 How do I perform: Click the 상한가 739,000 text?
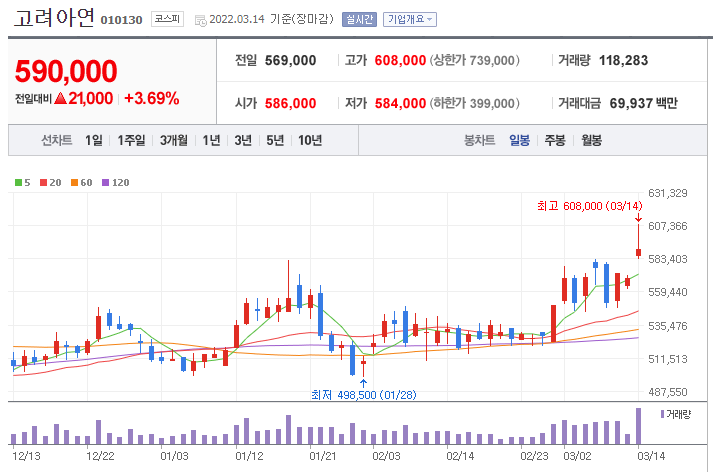[475, 60]
